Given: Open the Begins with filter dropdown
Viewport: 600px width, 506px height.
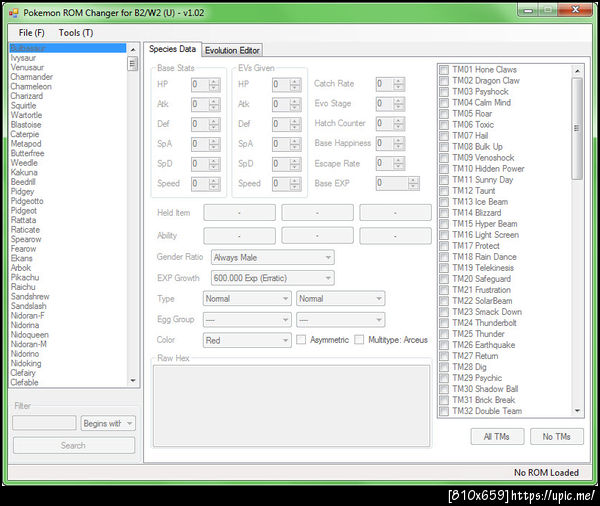Looking at the screenshot, I should click(x=108, y=423).
